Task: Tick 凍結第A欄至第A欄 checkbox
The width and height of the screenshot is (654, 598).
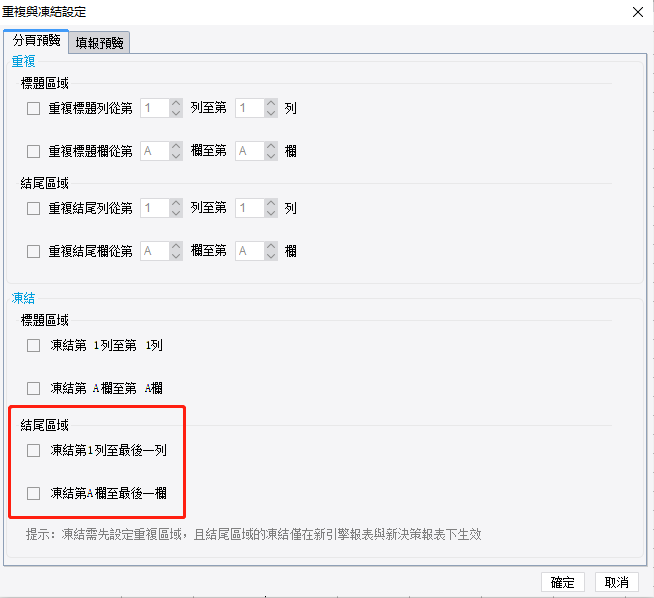Action: click(33, 388)
